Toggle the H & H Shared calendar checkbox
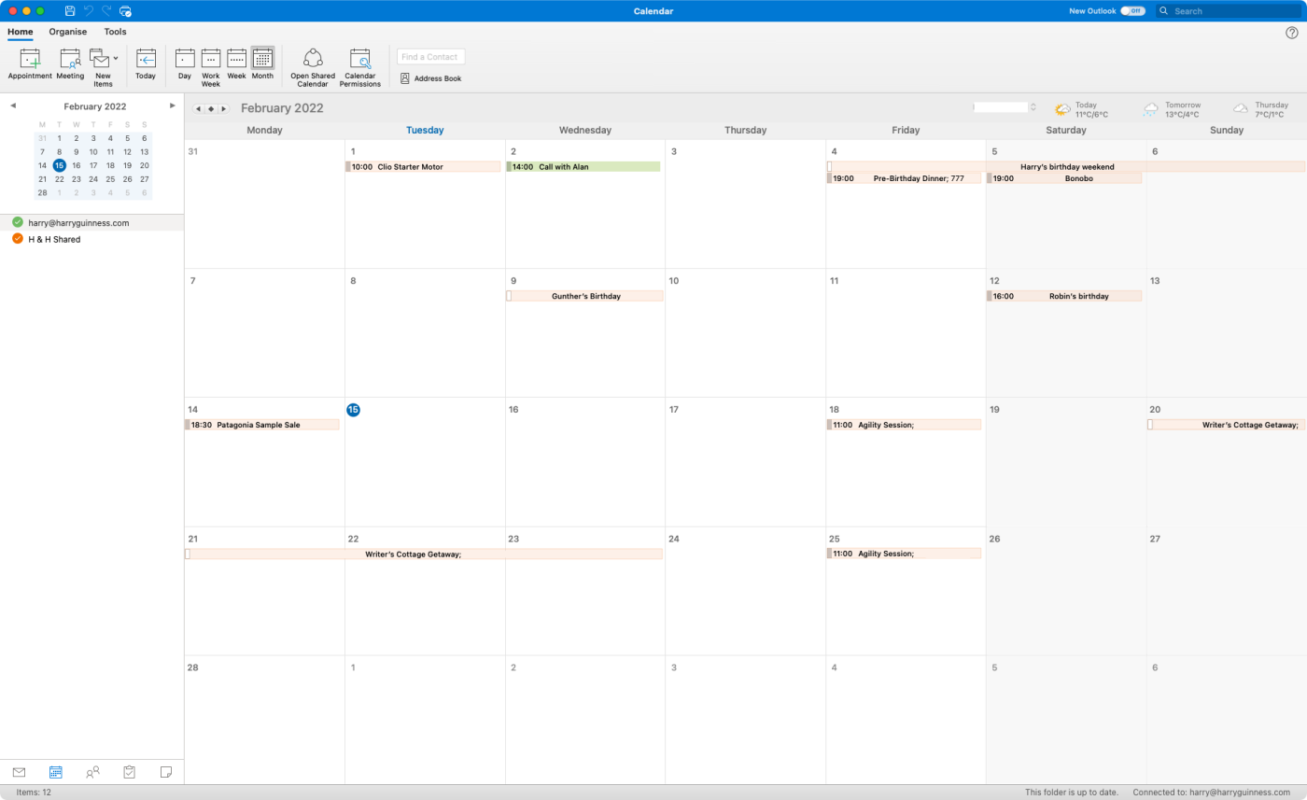 pos(17,239)
